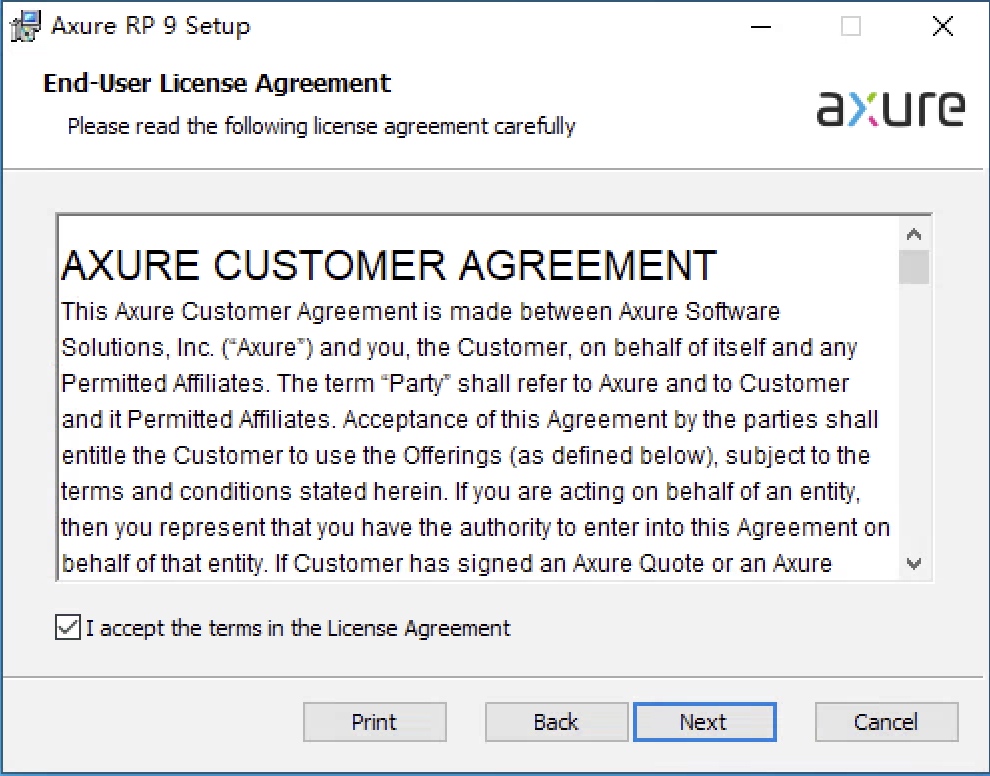Cancel the Axure RP 9 installation
Screen dimensions: 990x776
point(886,722)
